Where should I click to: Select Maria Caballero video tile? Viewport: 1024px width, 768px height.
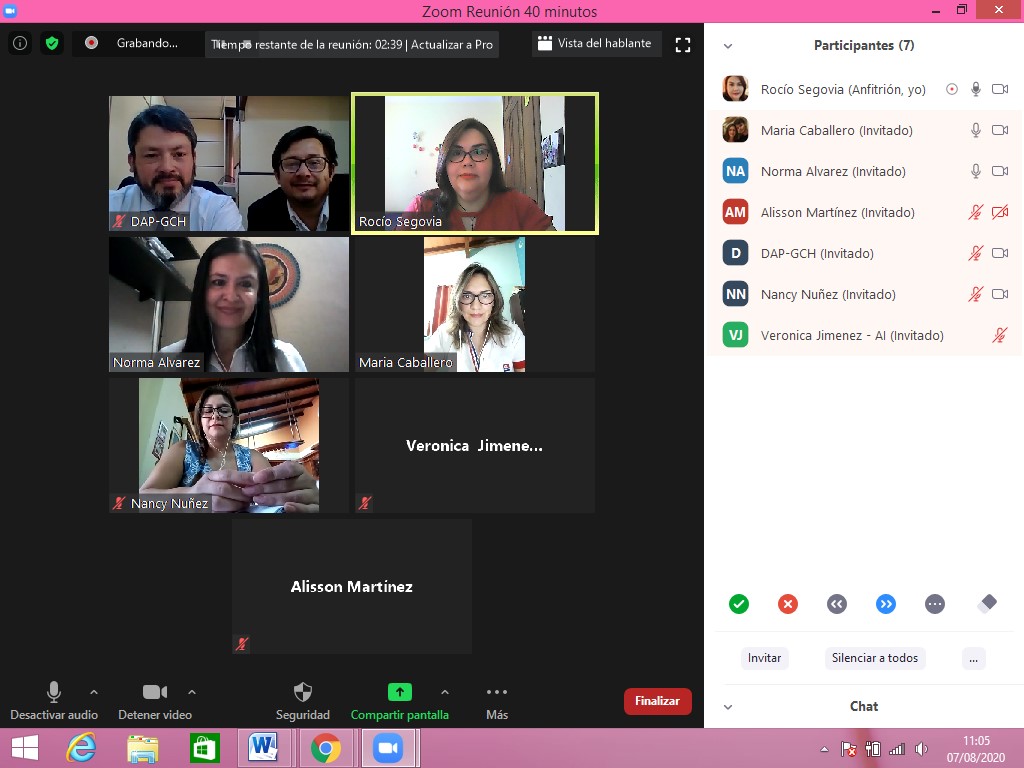tap(475, 304)
